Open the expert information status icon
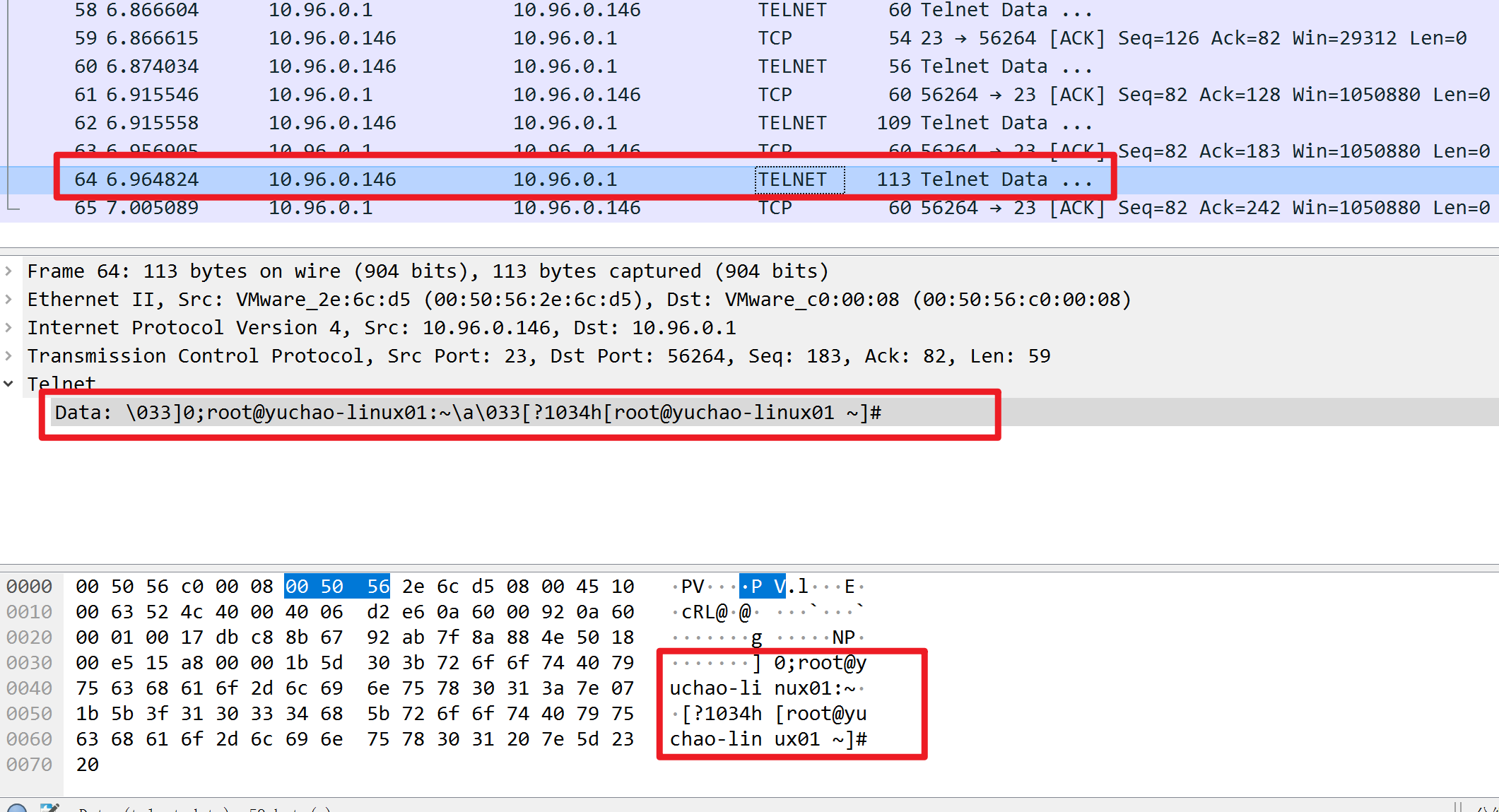The image size is (1499, 812). [x=17, y=808]
